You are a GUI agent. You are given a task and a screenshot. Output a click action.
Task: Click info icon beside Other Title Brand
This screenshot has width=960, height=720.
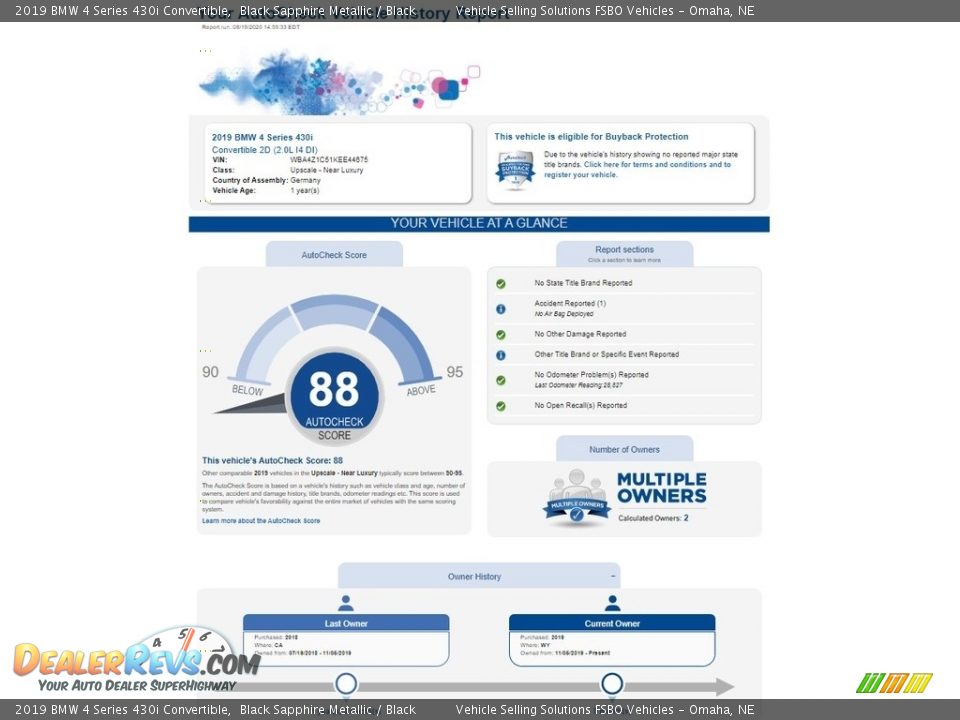501,355
